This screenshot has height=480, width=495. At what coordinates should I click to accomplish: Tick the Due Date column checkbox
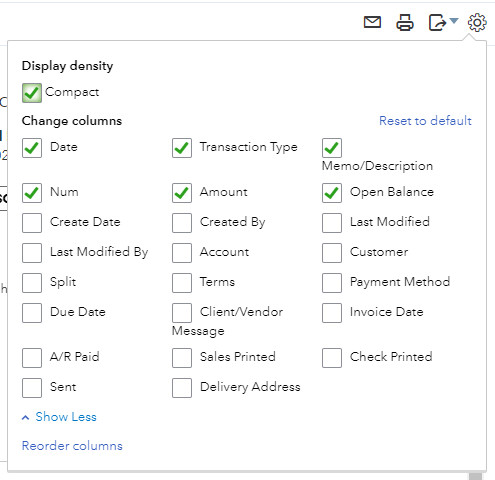coord(32,313)
